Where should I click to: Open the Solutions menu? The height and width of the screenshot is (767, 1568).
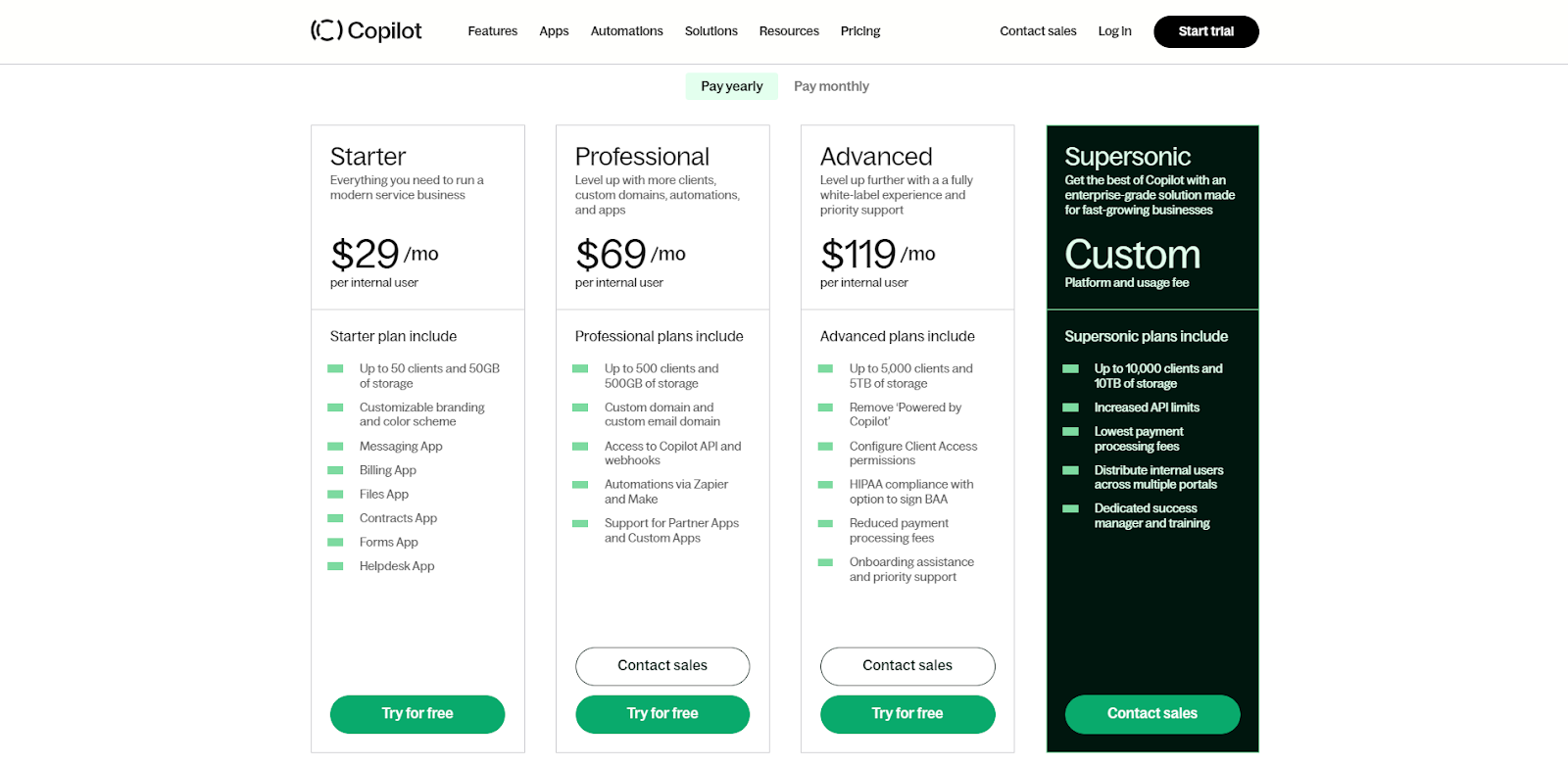point(710,30)
